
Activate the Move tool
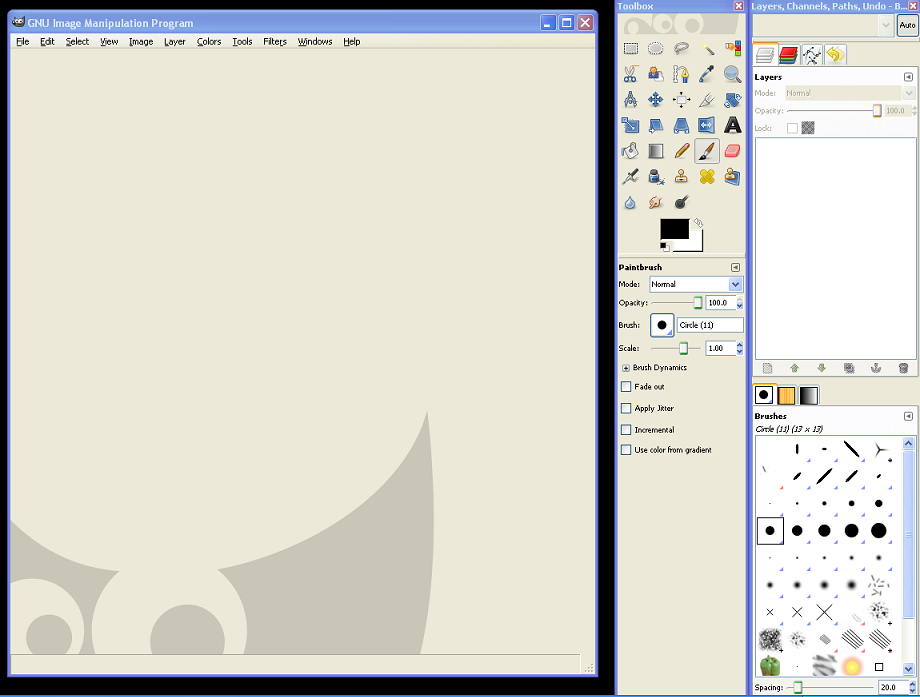click(x=656, y=100)
